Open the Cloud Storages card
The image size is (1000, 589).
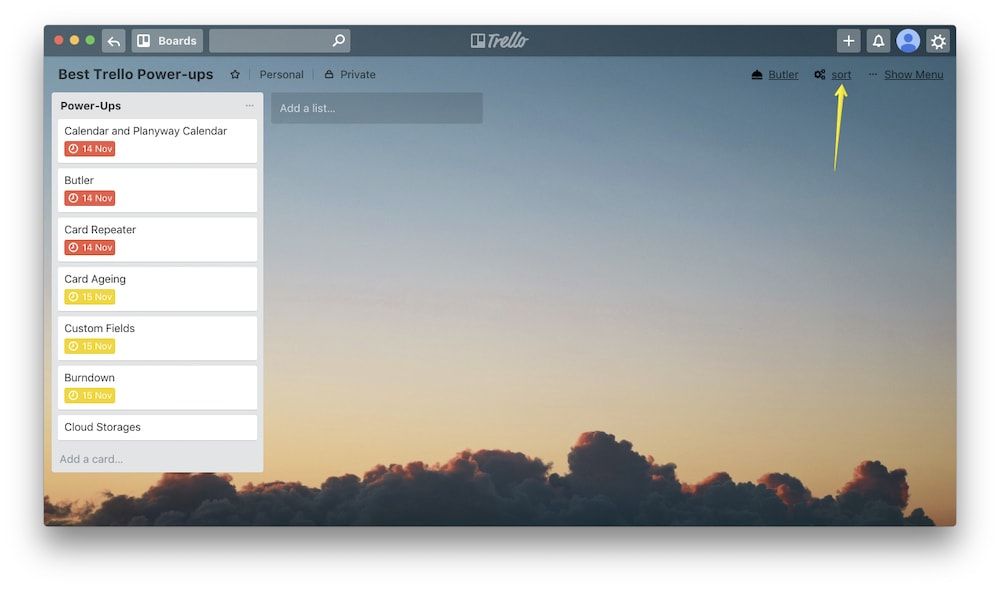(158, 427)
